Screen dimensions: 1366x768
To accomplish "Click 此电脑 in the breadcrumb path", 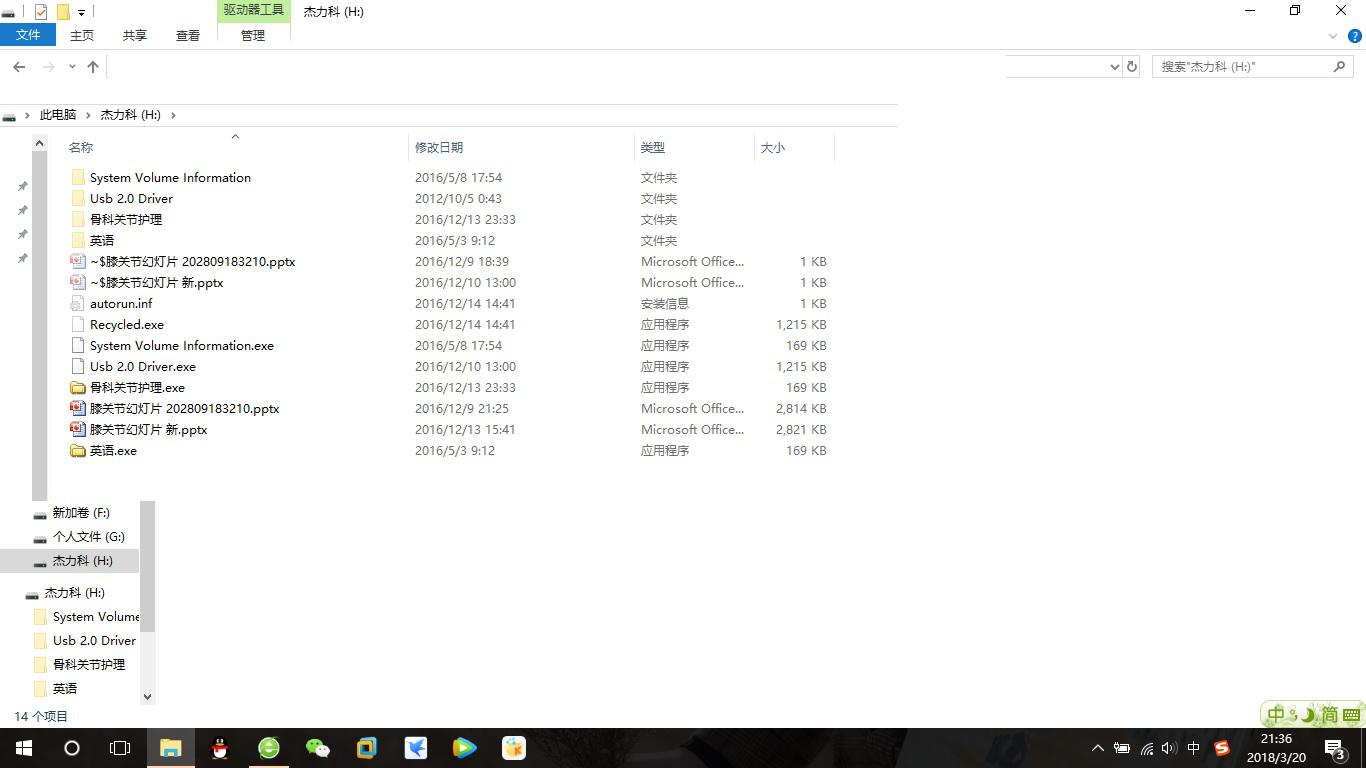I will (57, 114).
